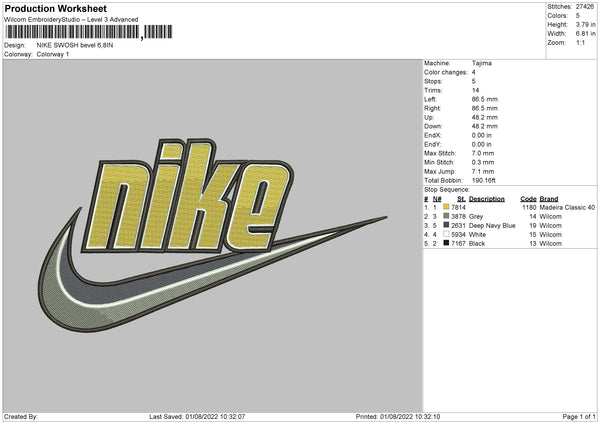The height and width of the screenshot is (424, 600).
Task: Click the Deep Navy Blue color swatch
Action: tap(446, 225)
